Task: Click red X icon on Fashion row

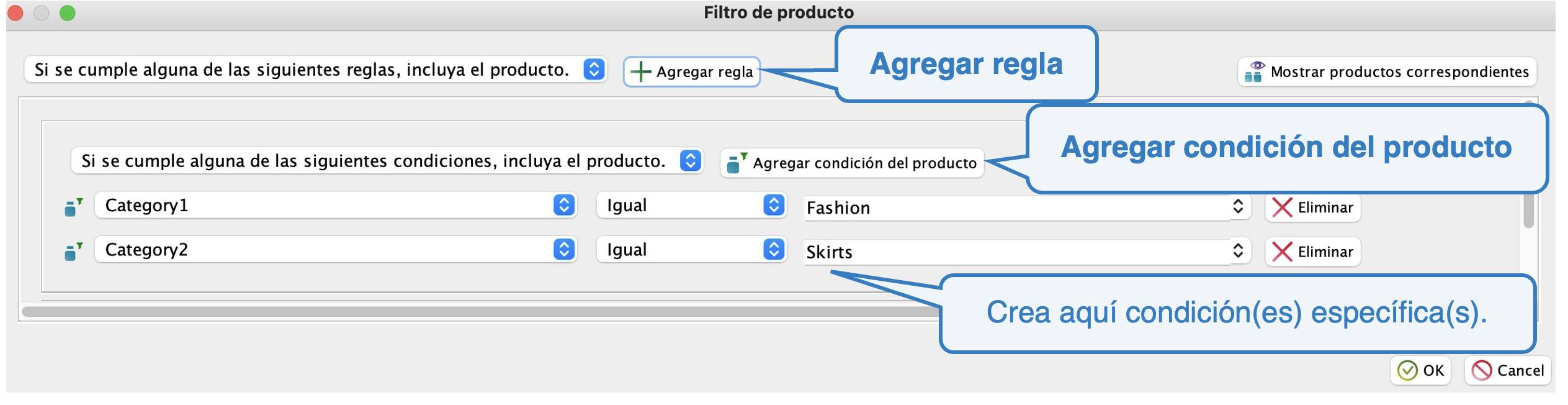Action: point(1282,207)
